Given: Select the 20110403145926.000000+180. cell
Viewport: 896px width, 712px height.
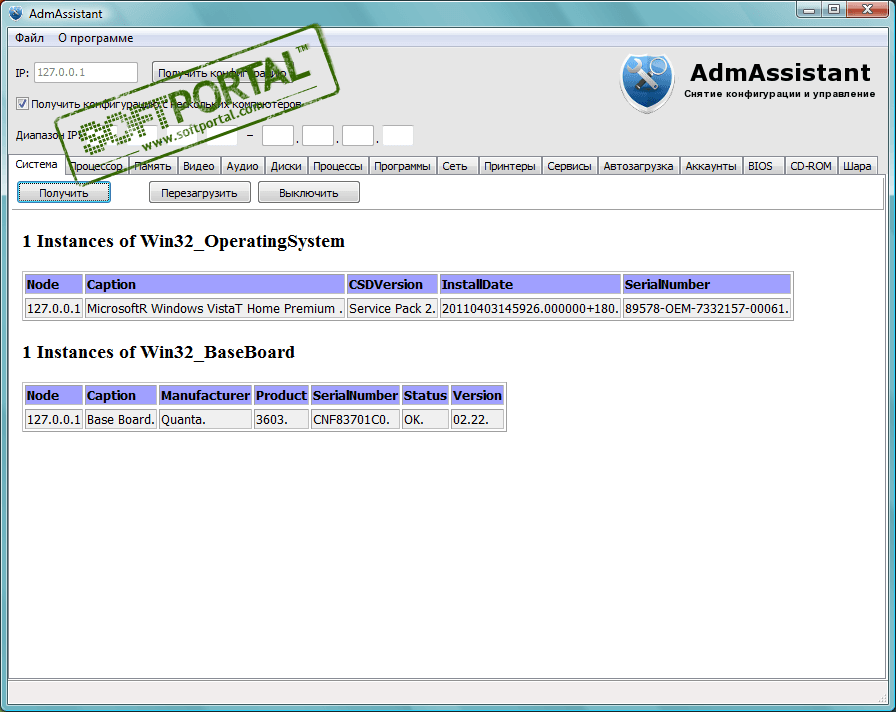Looking at the screenshot, I should click(x=530, y=308).
